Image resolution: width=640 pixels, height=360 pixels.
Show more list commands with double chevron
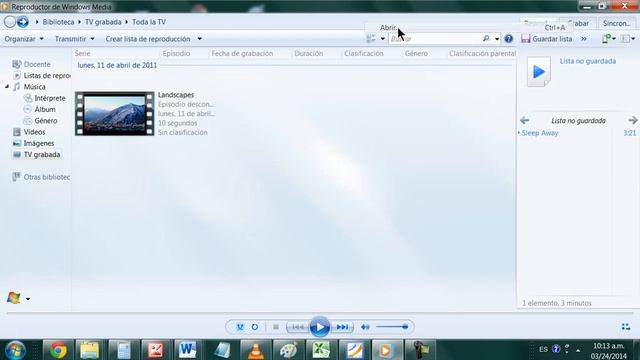584,39
